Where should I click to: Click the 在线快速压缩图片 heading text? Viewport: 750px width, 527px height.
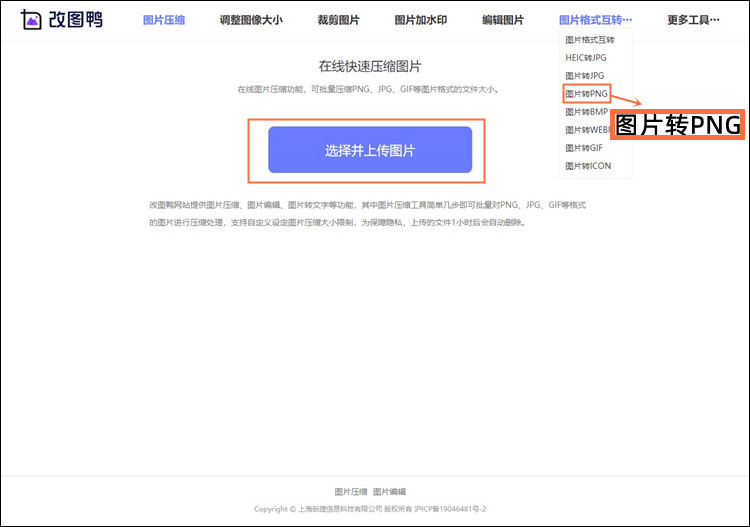370,66
